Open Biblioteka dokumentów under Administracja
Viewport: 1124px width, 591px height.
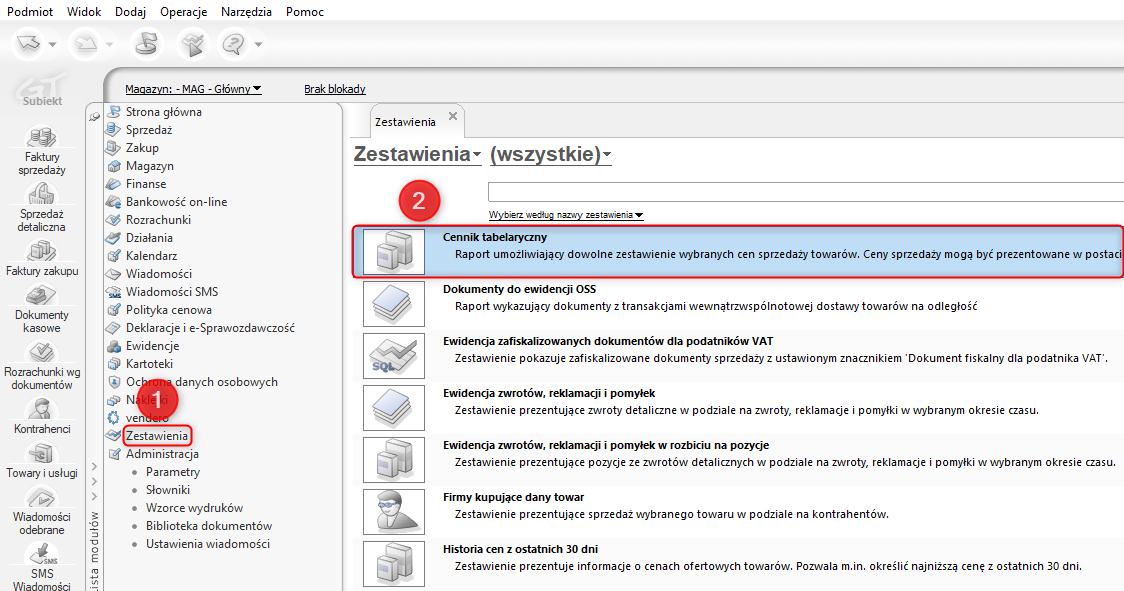tap(209, 526)
